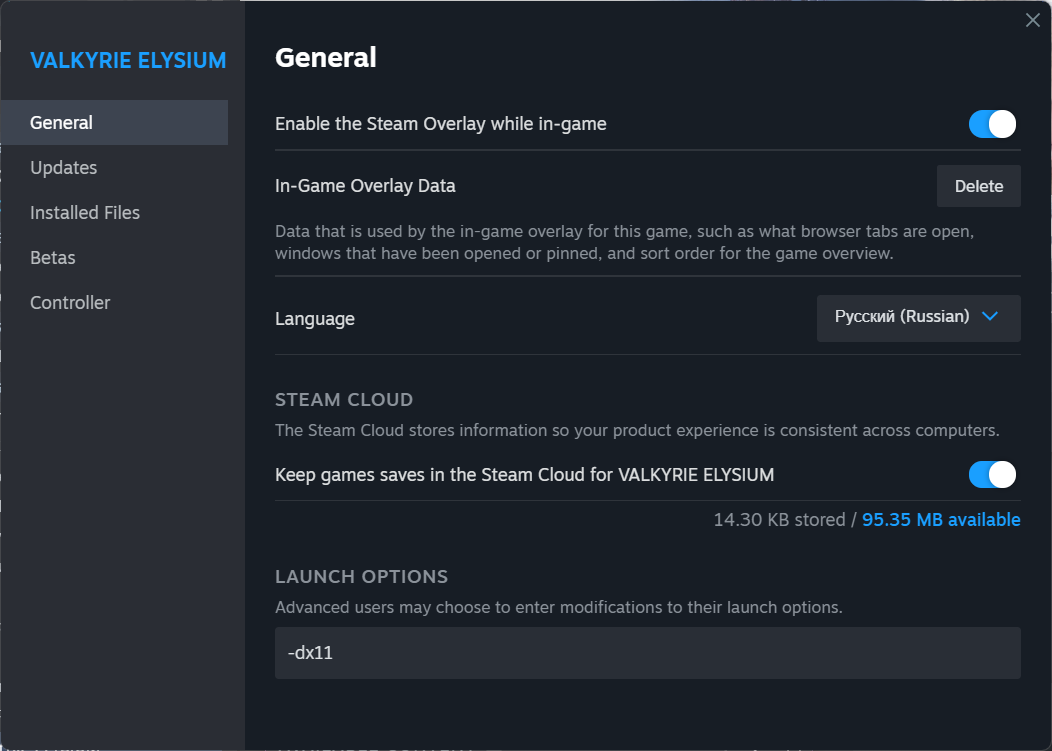Screen dimensions: 1052x751
Task: Select the General tab in sidebar
Action: [x=62, y=123]
